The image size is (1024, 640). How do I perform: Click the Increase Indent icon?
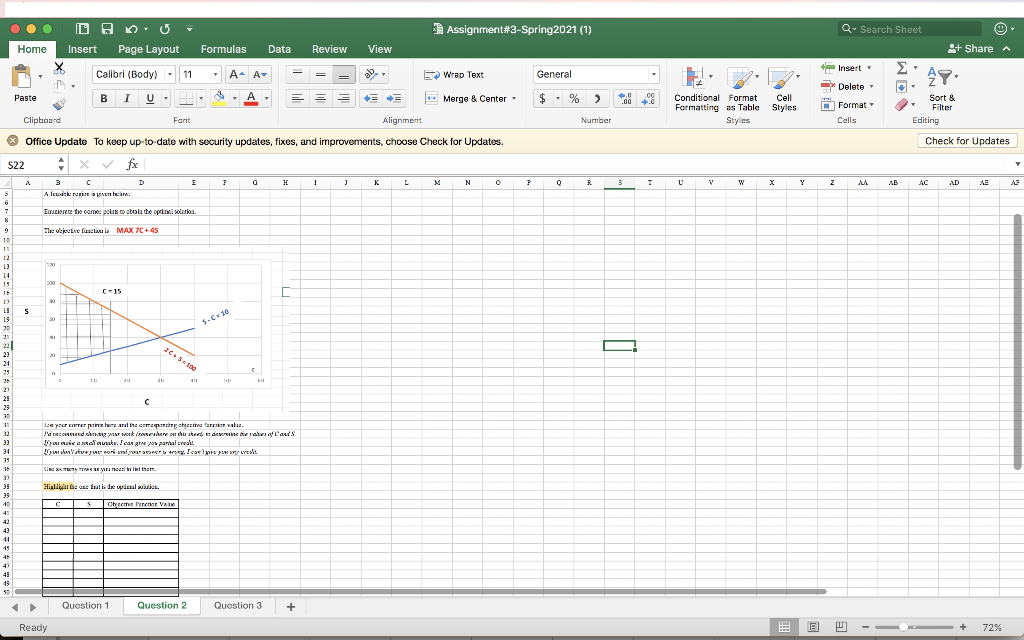pyautogui.click(x=394, y=98)
